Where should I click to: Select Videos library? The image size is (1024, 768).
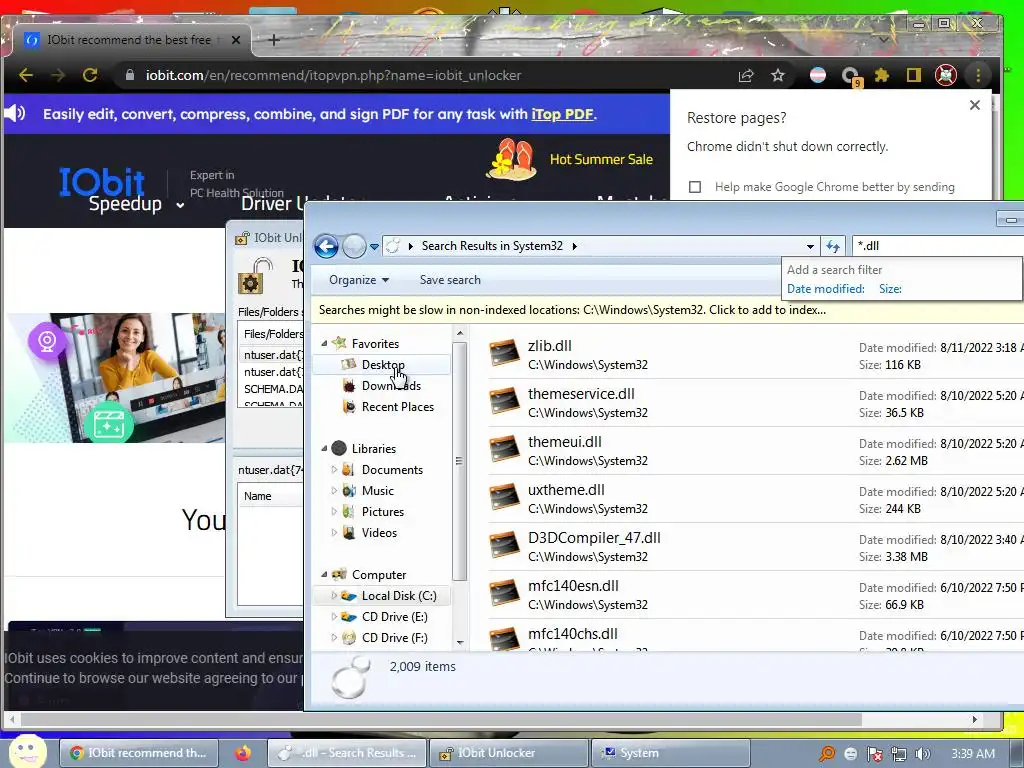pyautogui.click(x=379, y=533)
